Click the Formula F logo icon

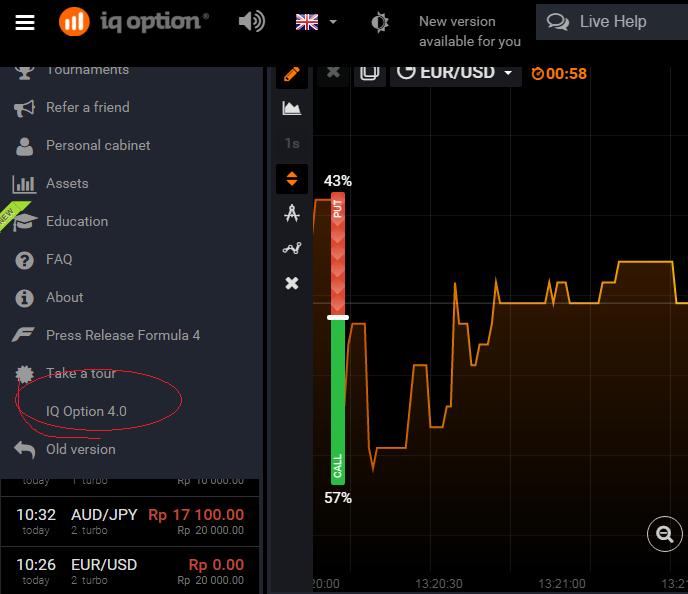tap(23, 335)
